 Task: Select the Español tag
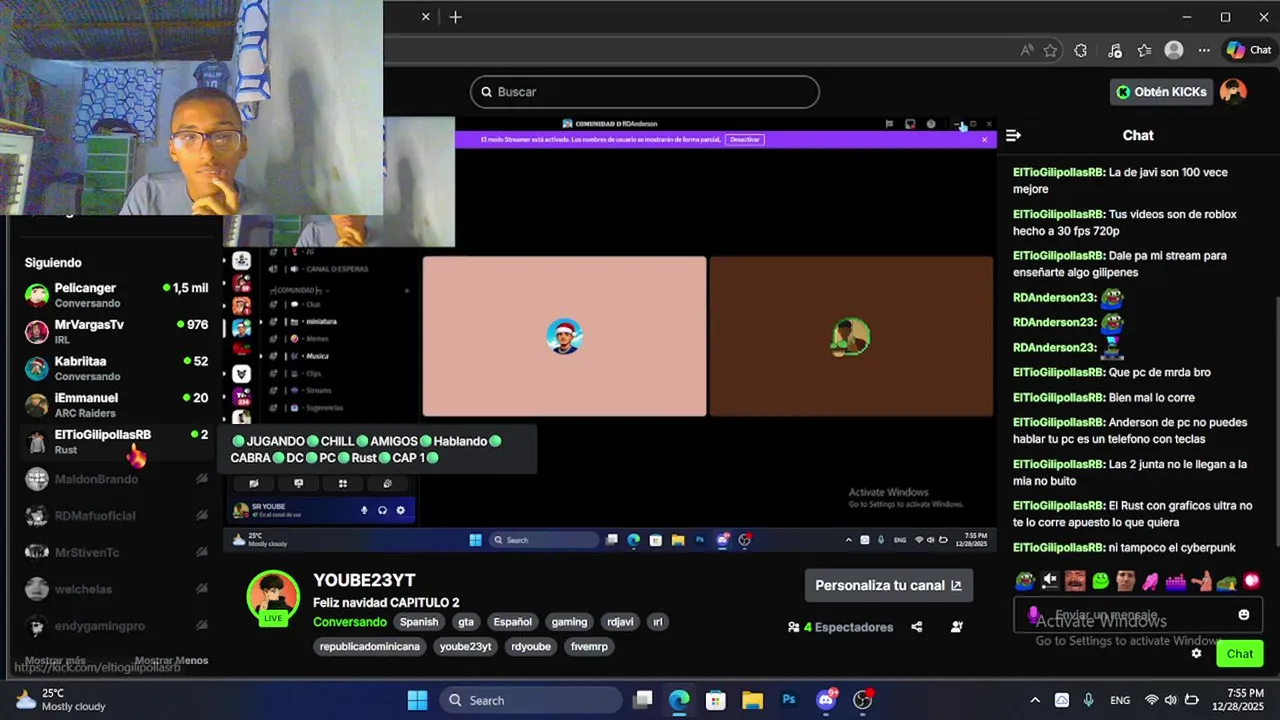(513, 622)
